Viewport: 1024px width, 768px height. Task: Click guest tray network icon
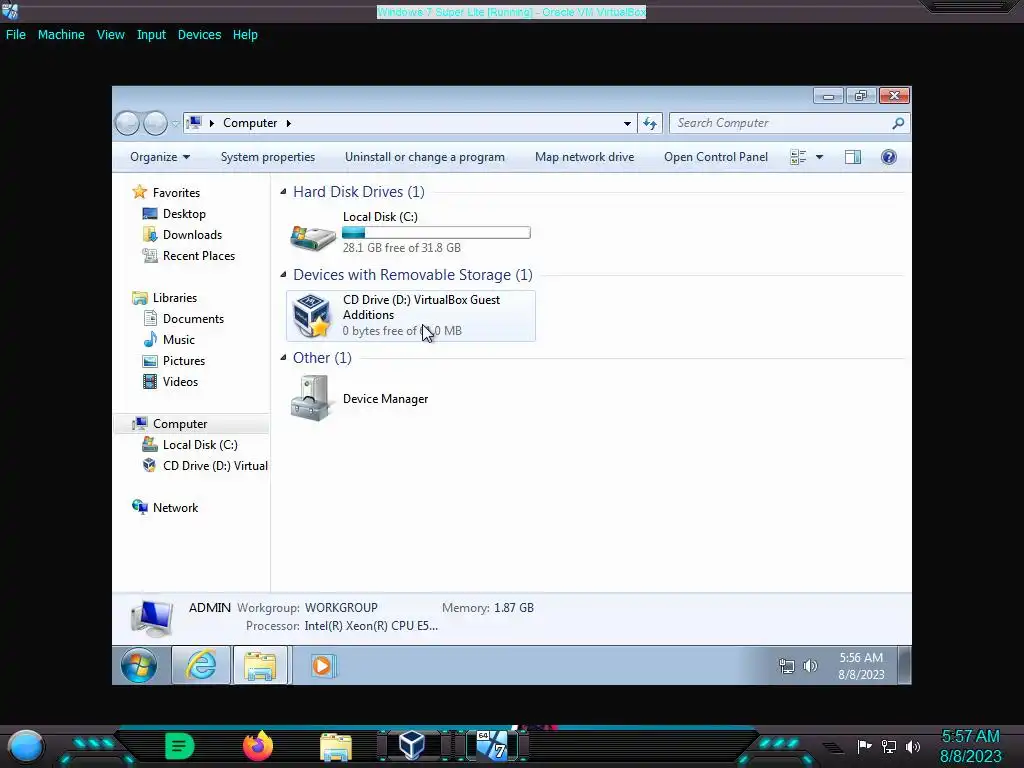pos(787,665)
